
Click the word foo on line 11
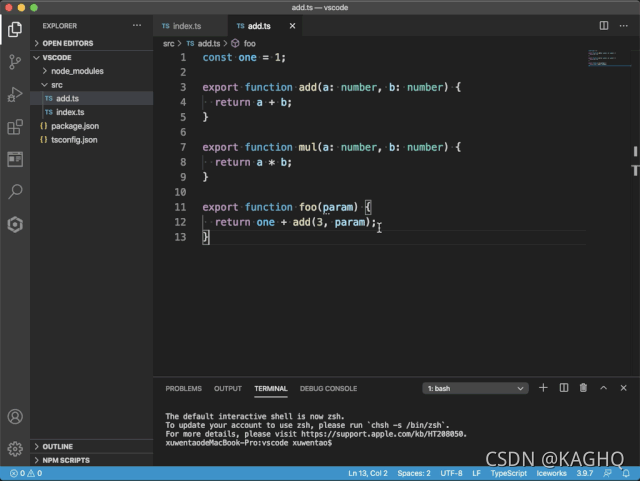coord(308,207)
